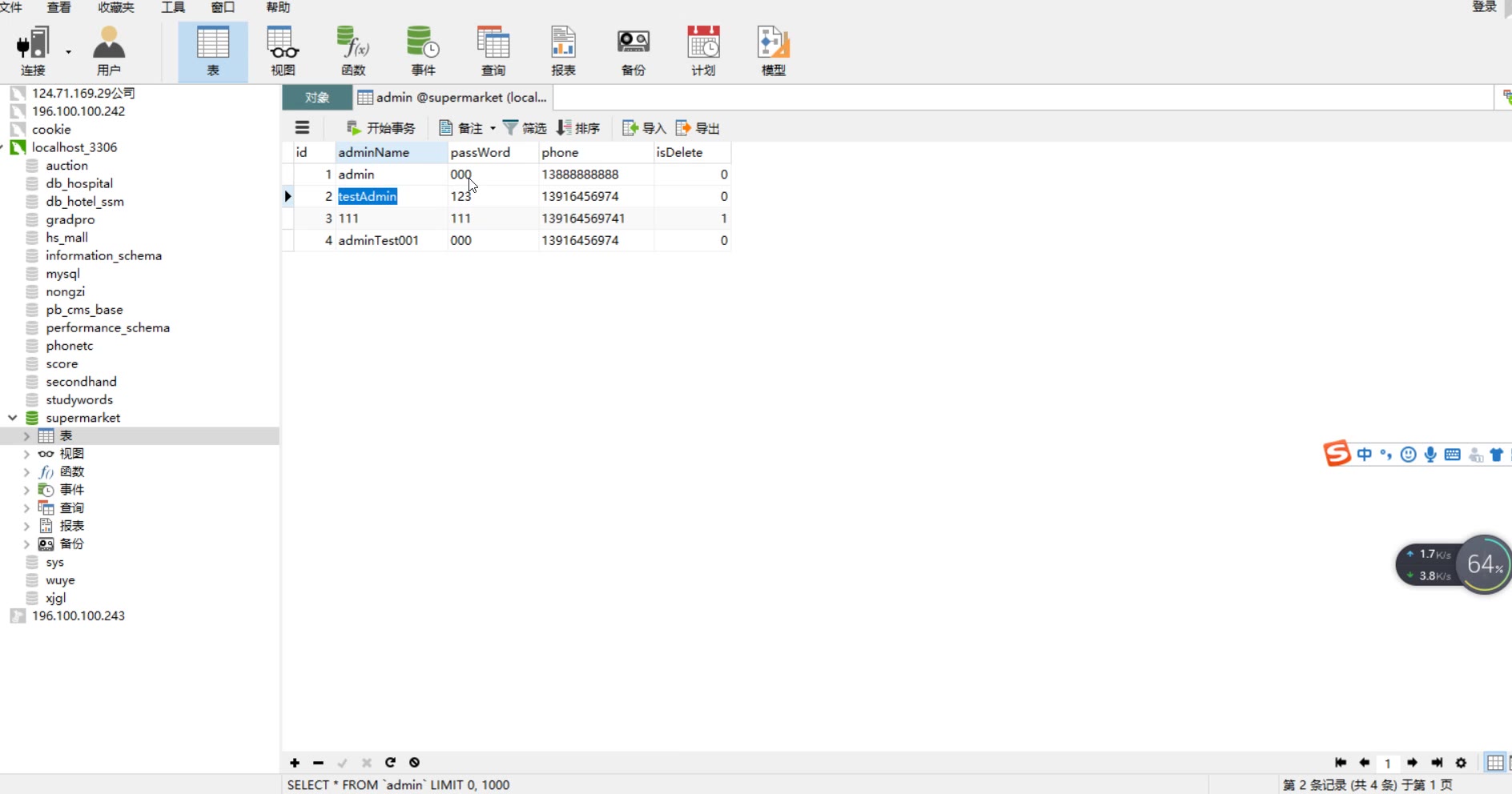Select the 196.100.100.243 connection
The width and height of the screenshot is (1512, 794).
pos(78,616)
